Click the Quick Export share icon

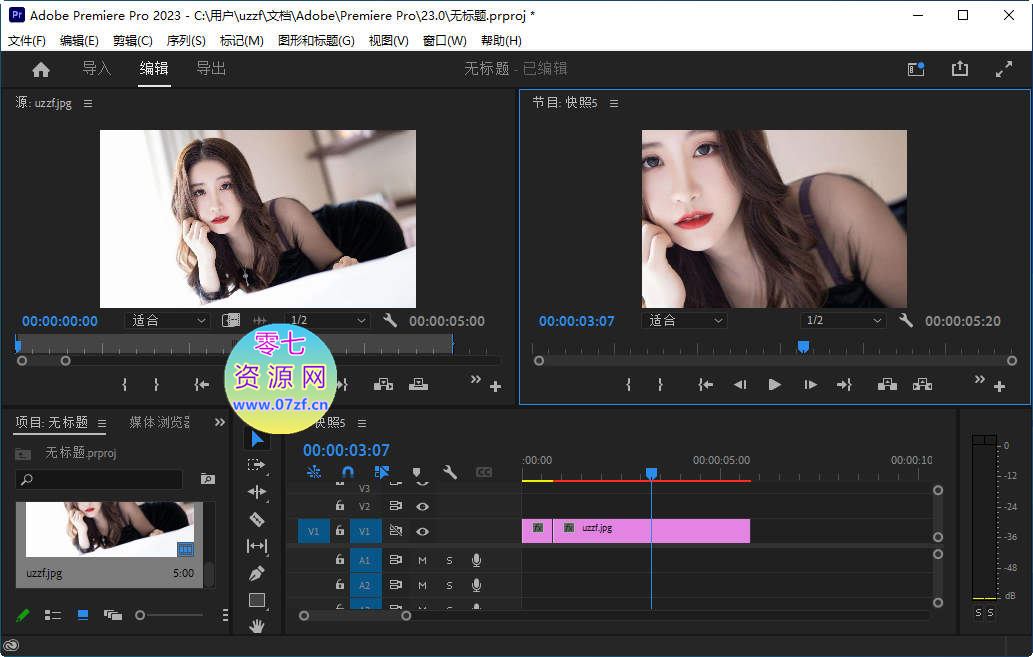click(960, 69)
